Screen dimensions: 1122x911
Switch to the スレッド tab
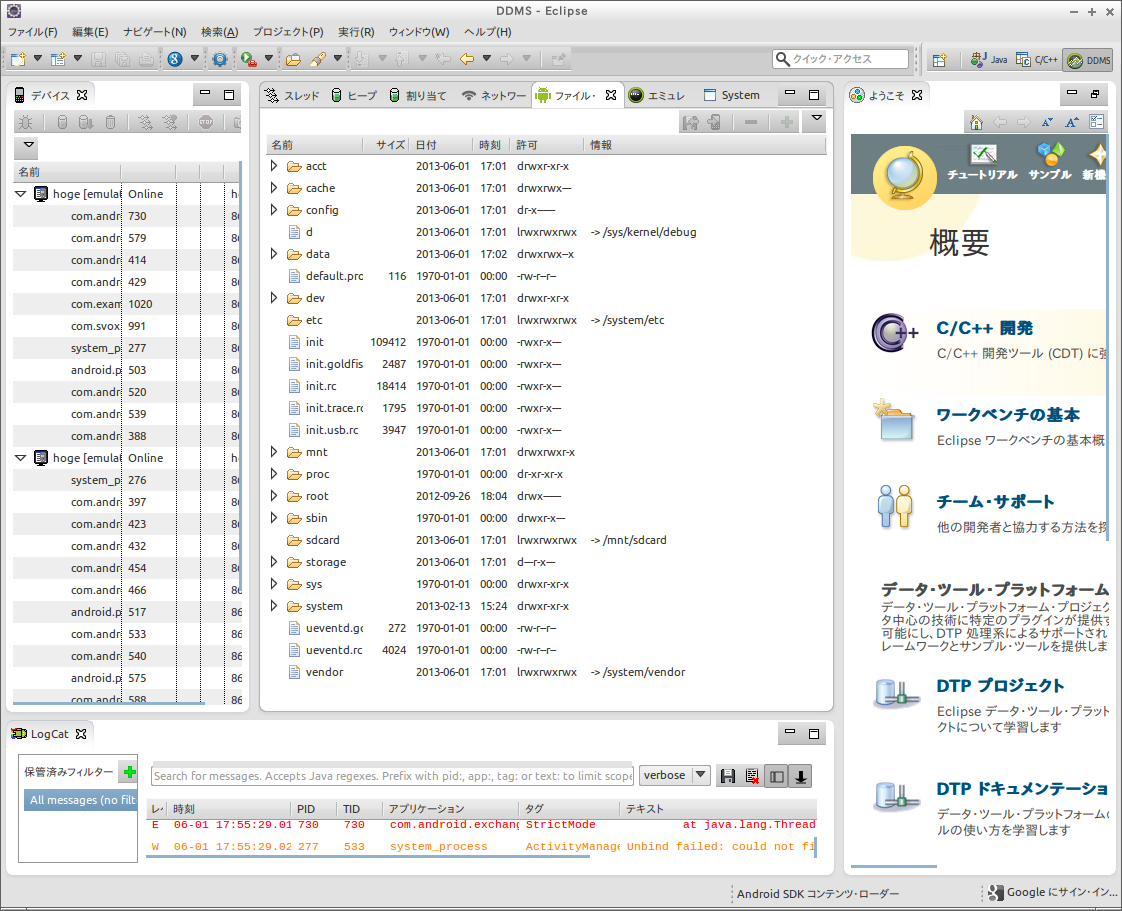[x=293, y=95]
